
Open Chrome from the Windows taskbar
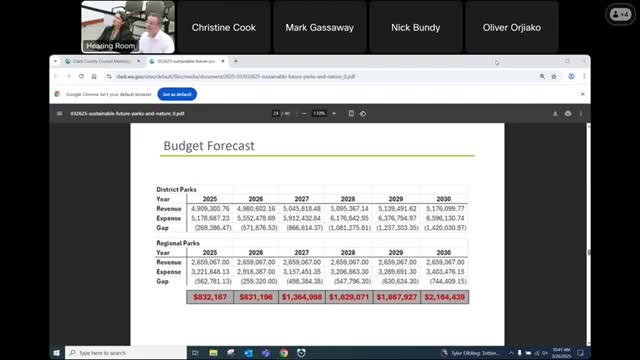[x=284, y=353]
